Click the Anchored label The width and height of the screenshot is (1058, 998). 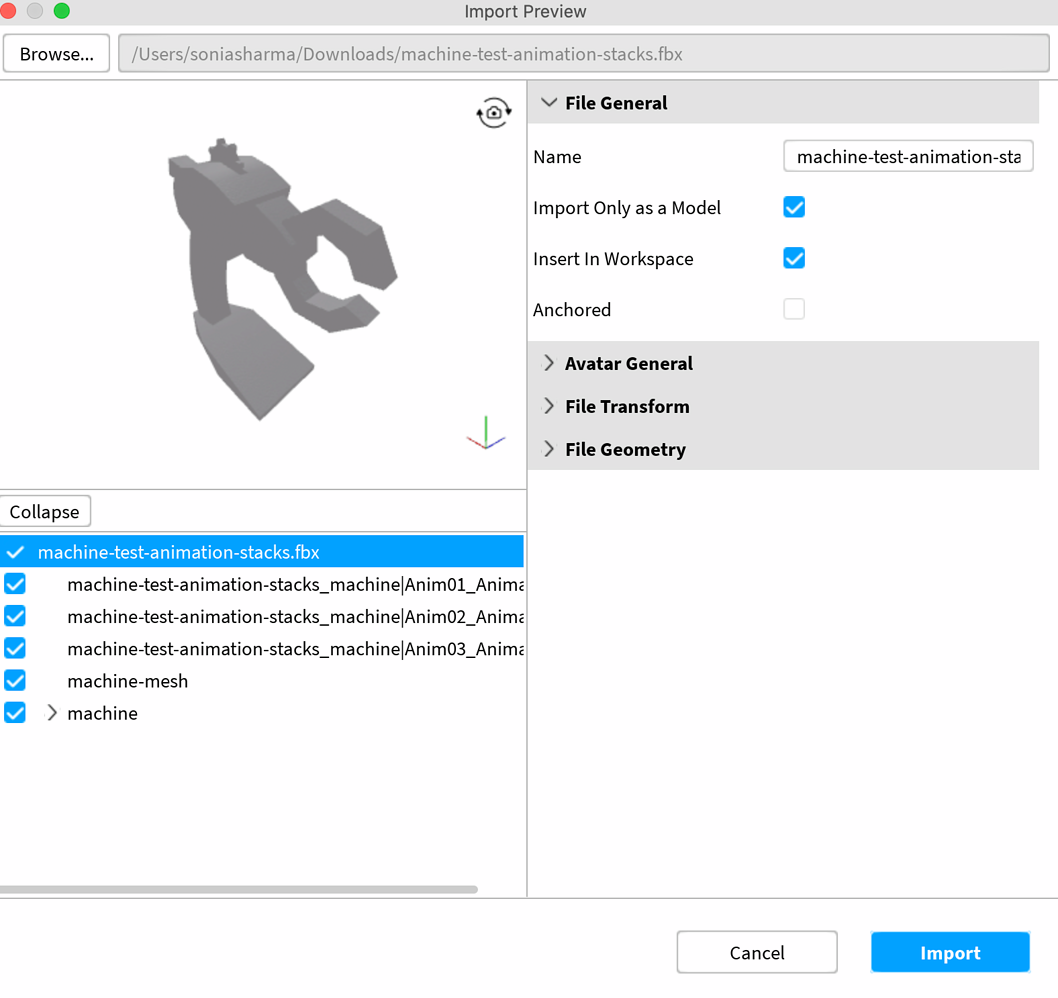572,310
